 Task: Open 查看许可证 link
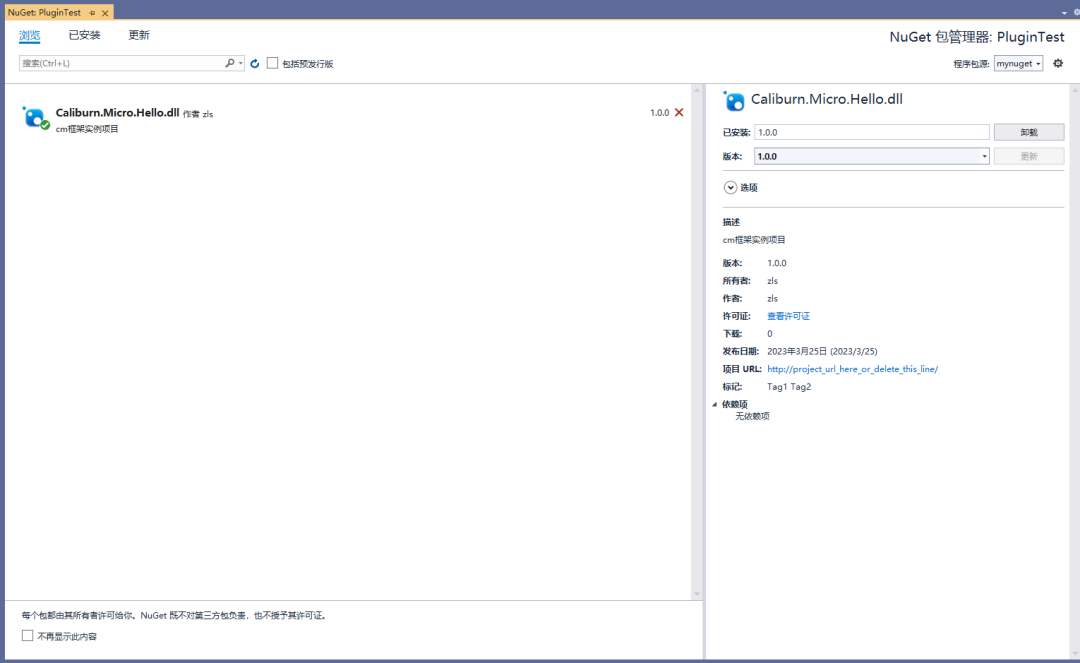click(788, 316)
